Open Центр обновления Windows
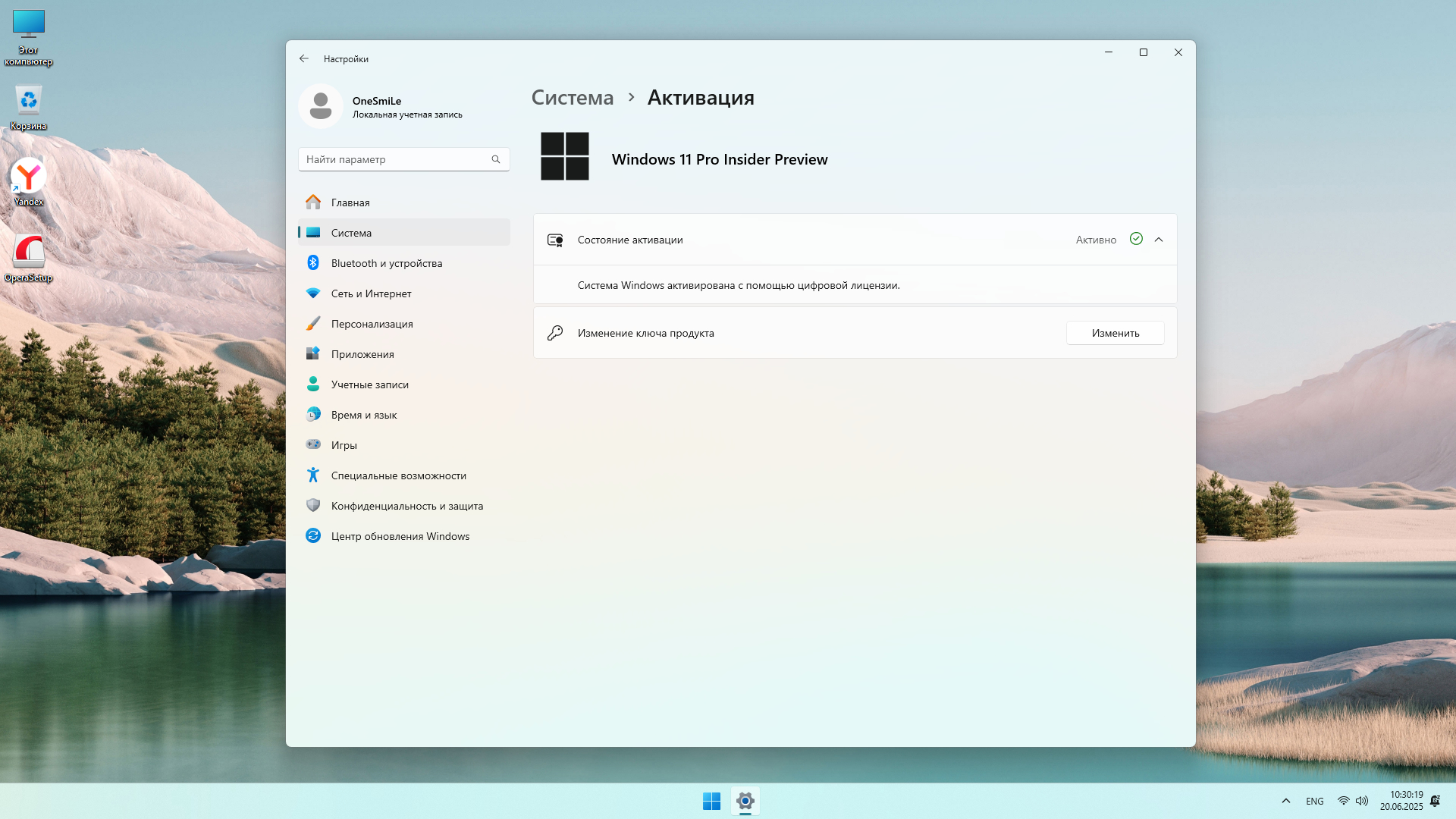 pyautogui.click(x=400, y=536)
